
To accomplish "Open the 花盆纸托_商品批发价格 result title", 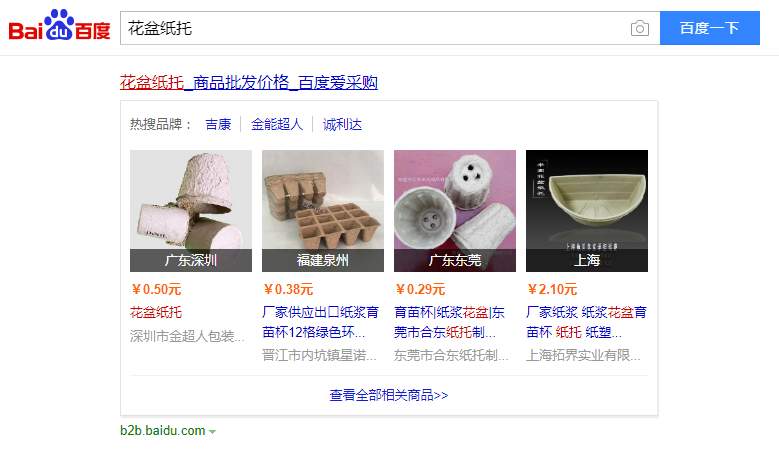I will (249, 82).
